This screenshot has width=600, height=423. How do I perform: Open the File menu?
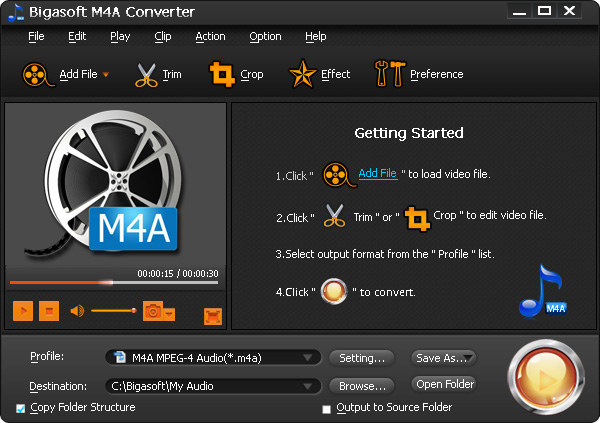36,36
